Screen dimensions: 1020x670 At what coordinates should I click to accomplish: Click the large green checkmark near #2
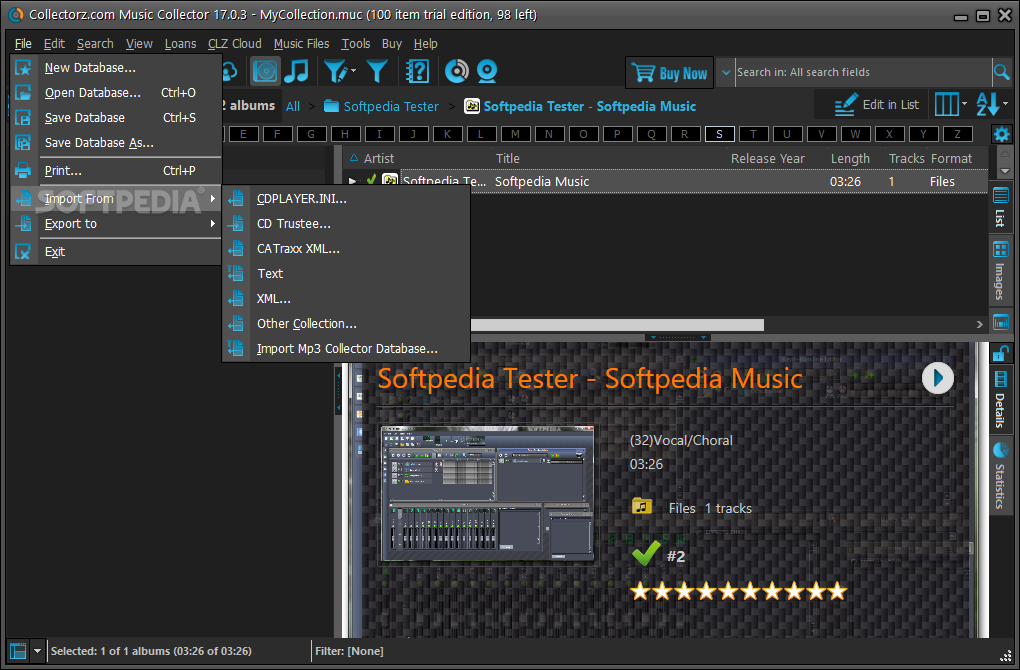click(646, 554)
